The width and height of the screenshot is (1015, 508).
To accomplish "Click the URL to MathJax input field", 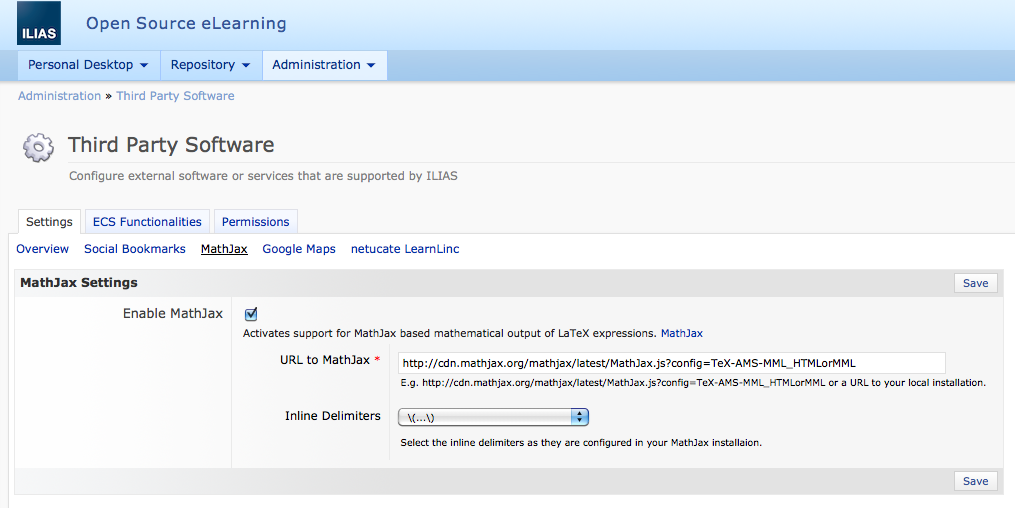I will pos(671,363).
